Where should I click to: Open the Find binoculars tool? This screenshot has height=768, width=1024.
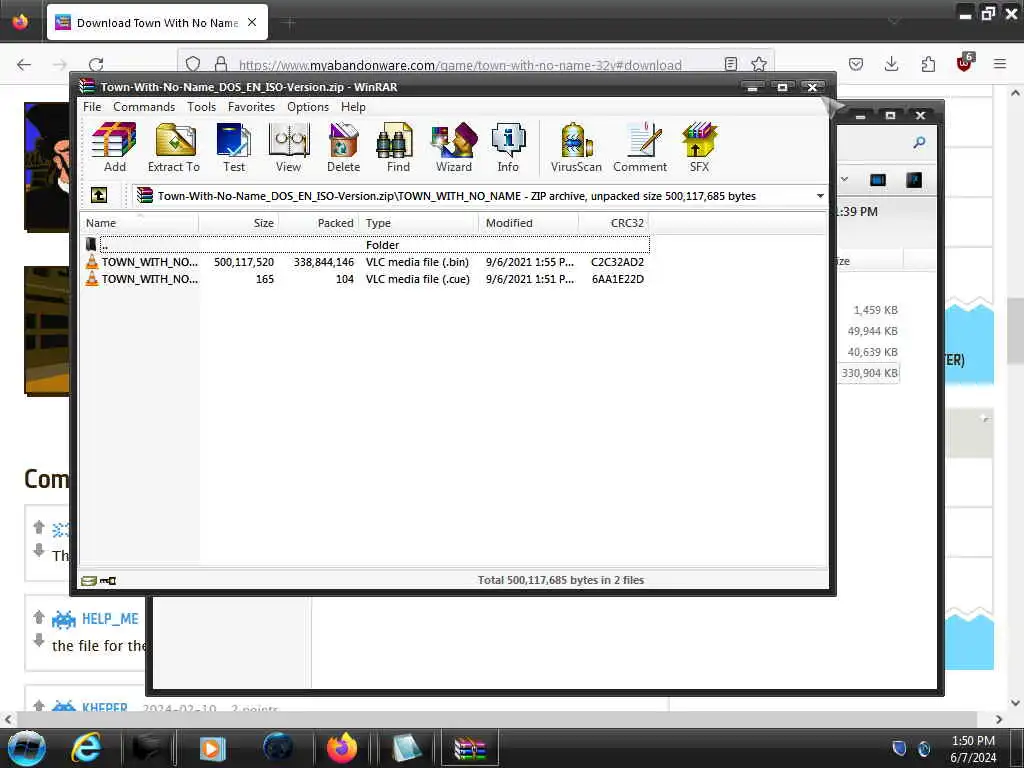click(397, 147)
